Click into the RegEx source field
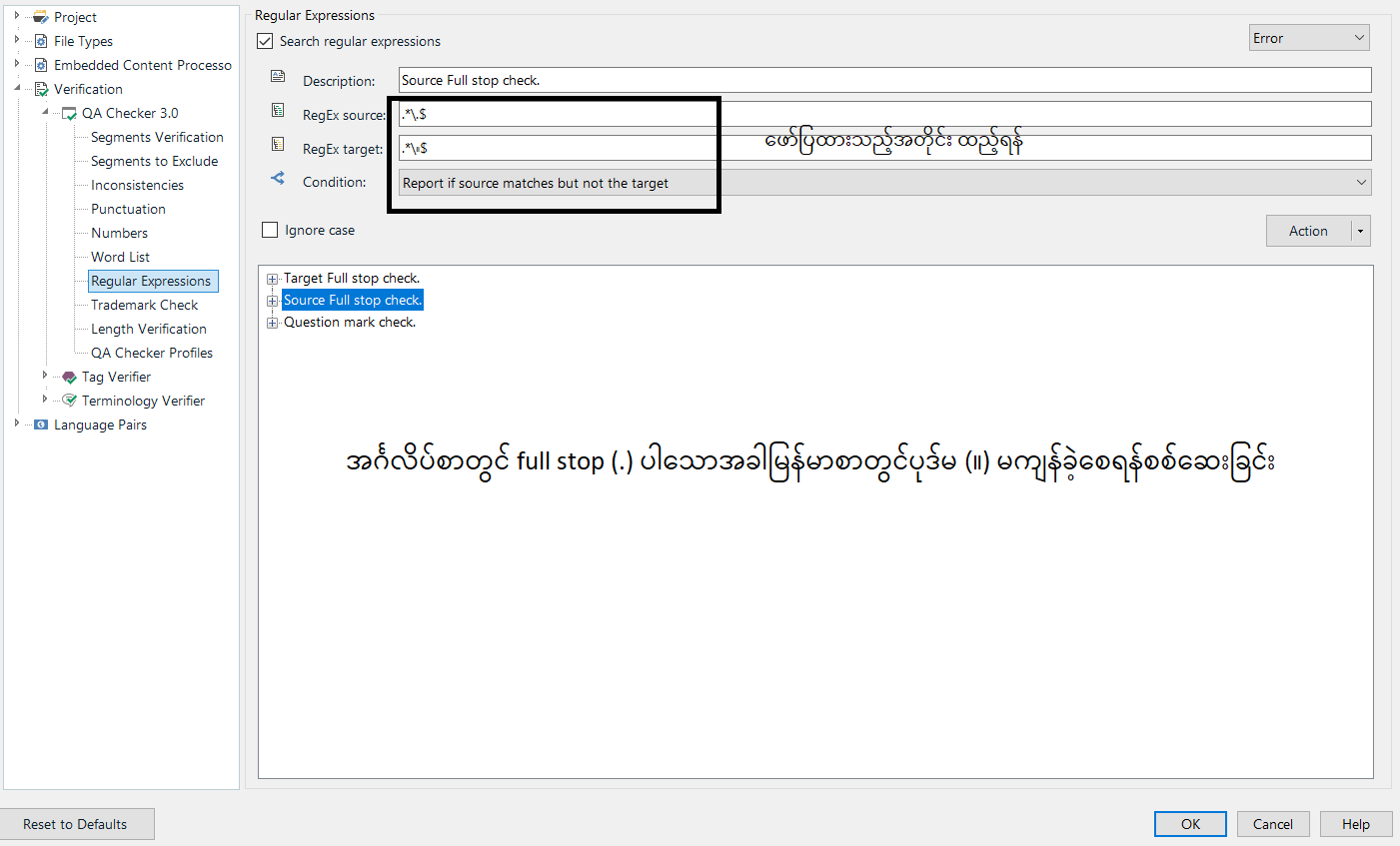This screenshot has height=846, width=1400. click(x=885, y=114)
